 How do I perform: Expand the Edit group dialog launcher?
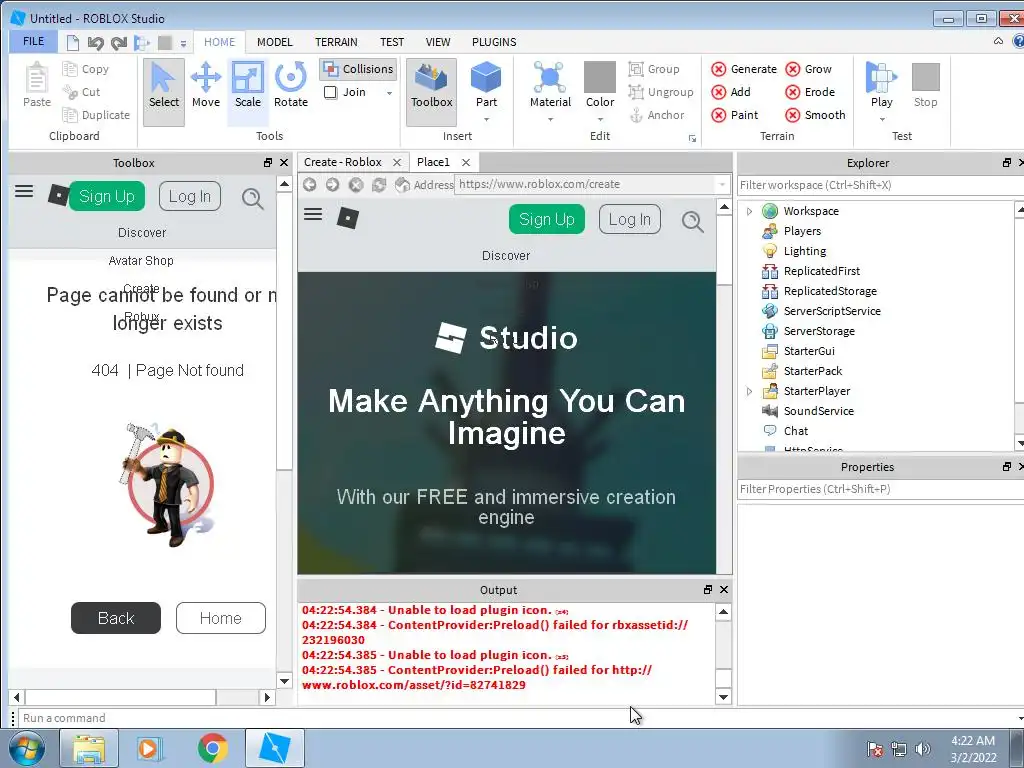coord(692,138)
